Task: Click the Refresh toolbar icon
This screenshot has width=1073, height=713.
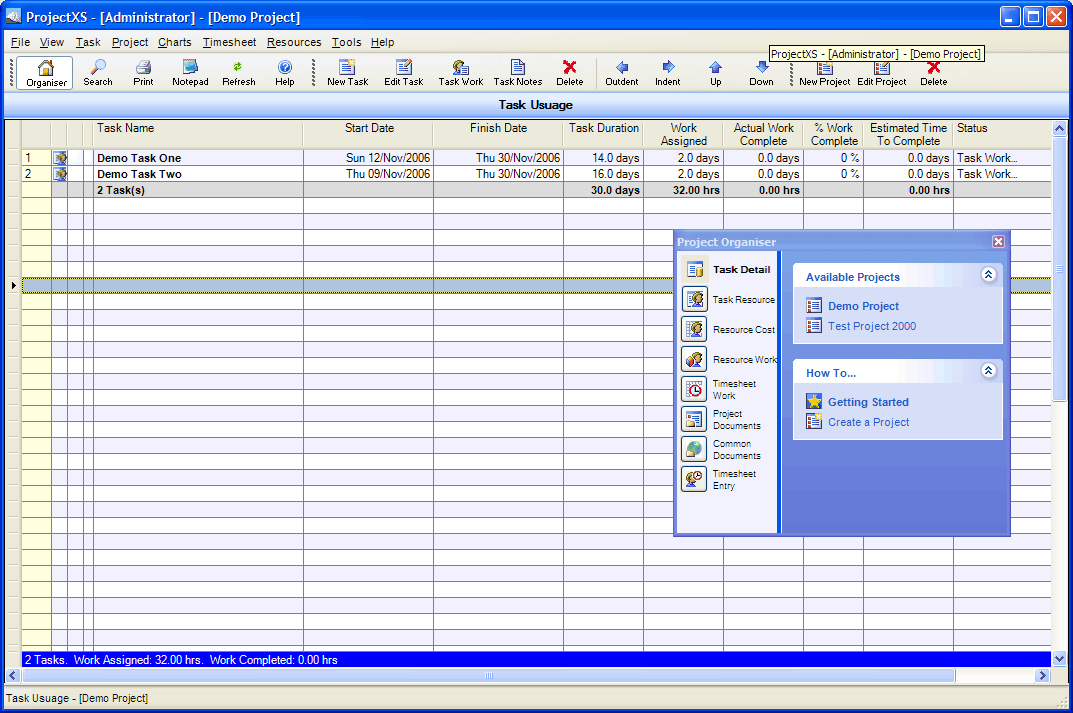Action: [238, 71]
